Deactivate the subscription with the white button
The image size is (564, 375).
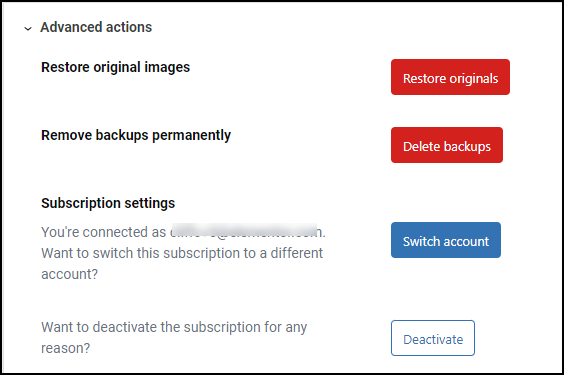tap(433, 338)
